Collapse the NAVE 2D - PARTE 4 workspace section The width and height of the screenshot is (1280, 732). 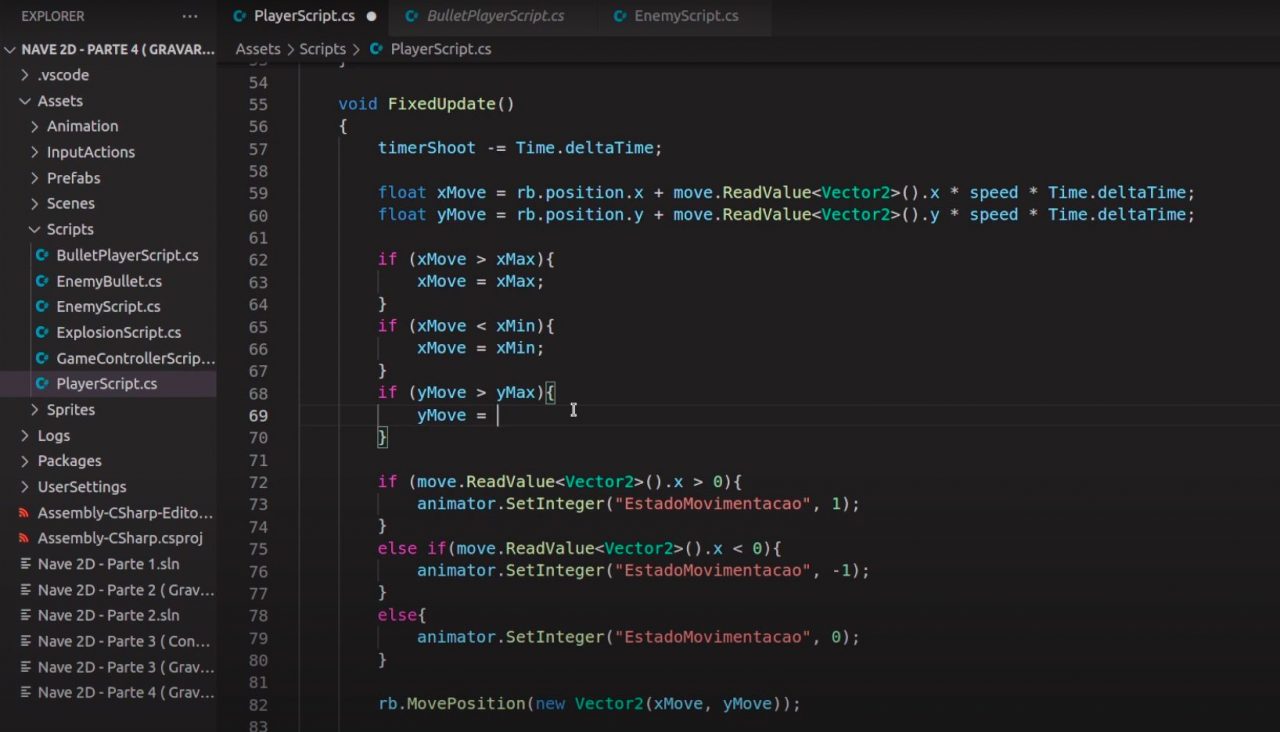pos(10,48)
